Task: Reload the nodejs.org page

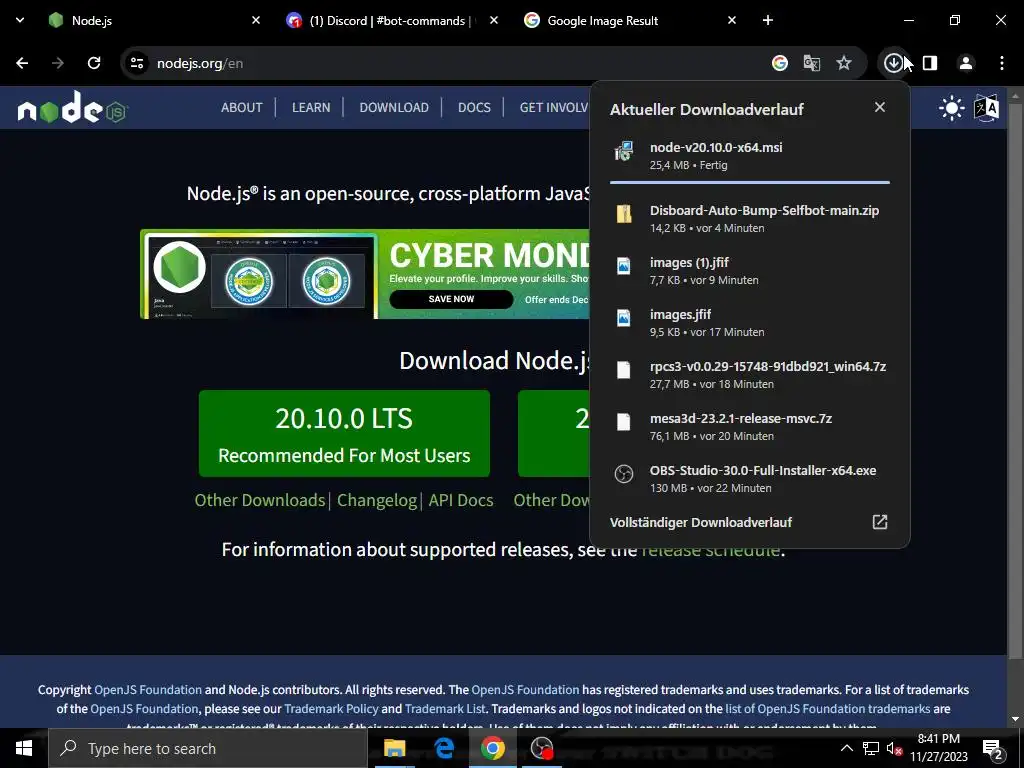Action: tap(94, 63)
